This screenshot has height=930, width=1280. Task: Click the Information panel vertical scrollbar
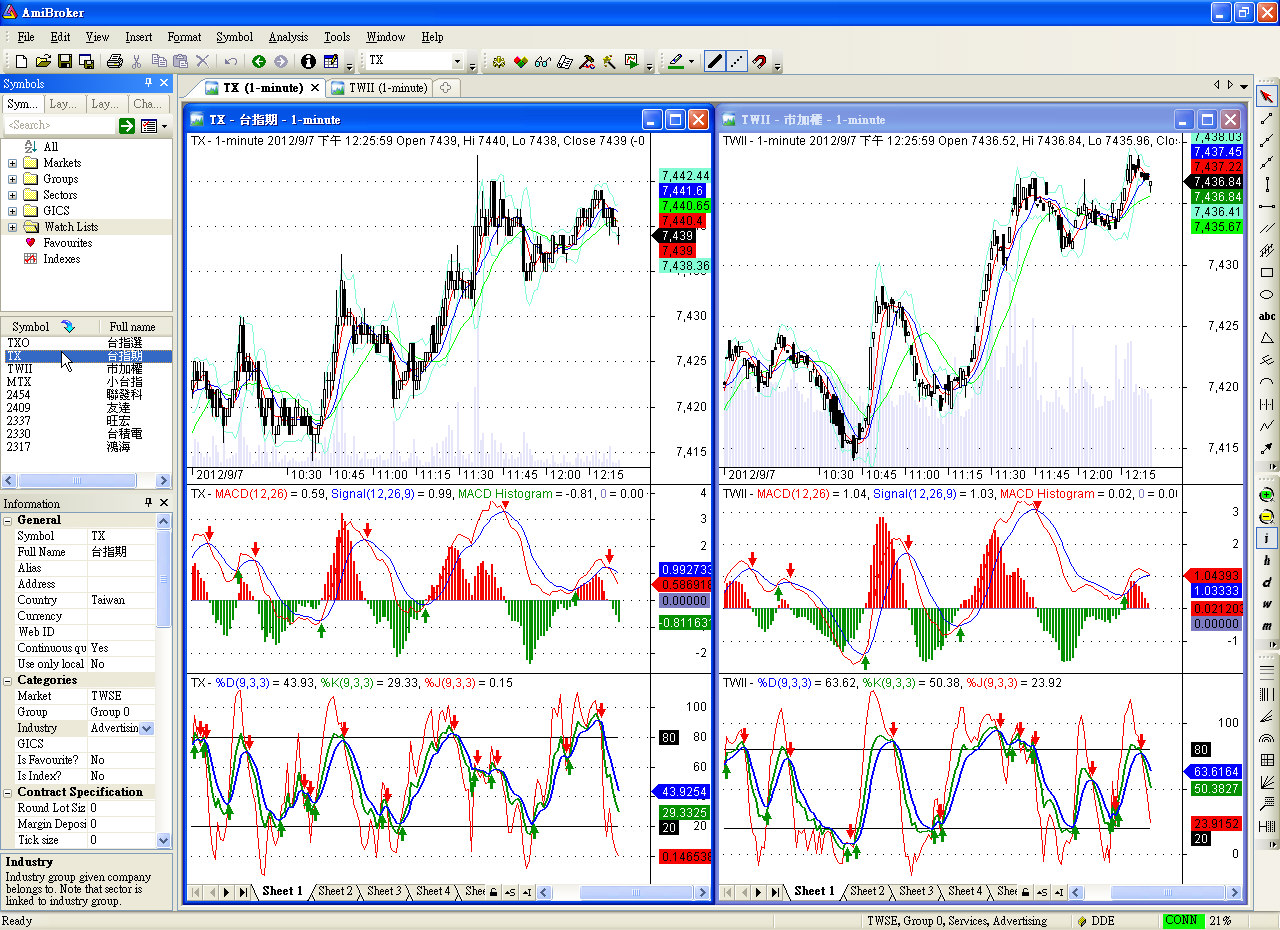pyautogui.click(x=164, y=682)
